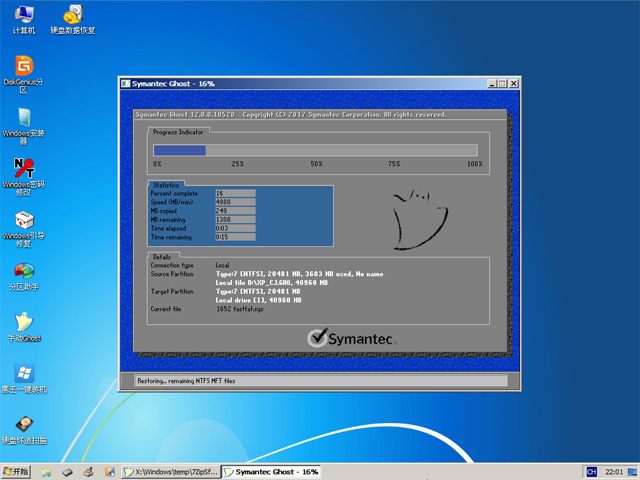Launch the 分区助手 desktop icon
The width and height of the screenshot is (640, 480).
[23, 272]
